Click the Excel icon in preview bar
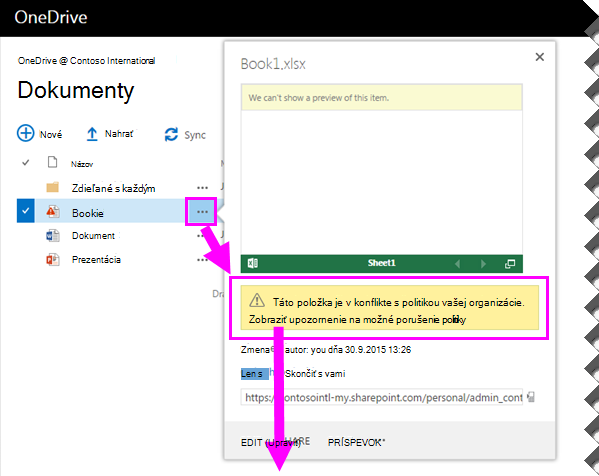This screenshot has width=599, height=476. click(x=253, y=263)
